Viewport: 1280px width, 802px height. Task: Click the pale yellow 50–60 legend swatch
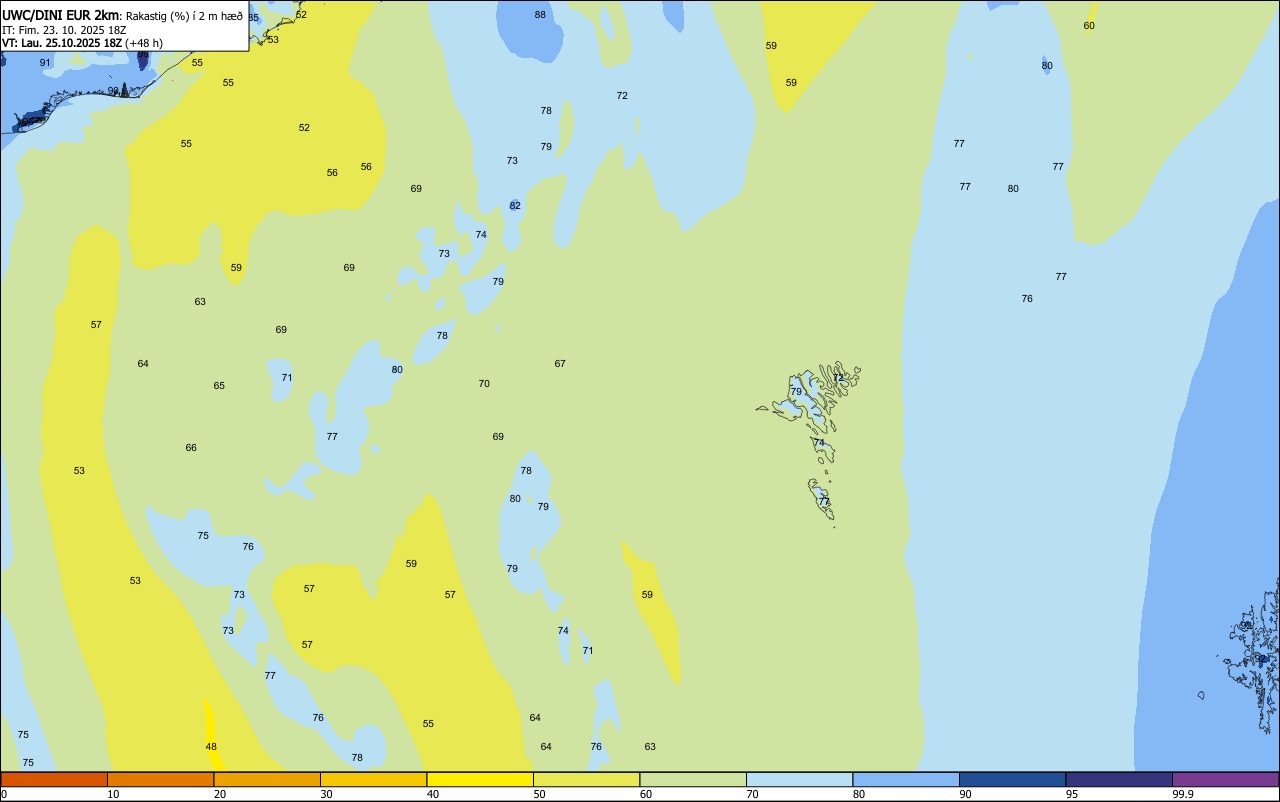pos(586,779)
